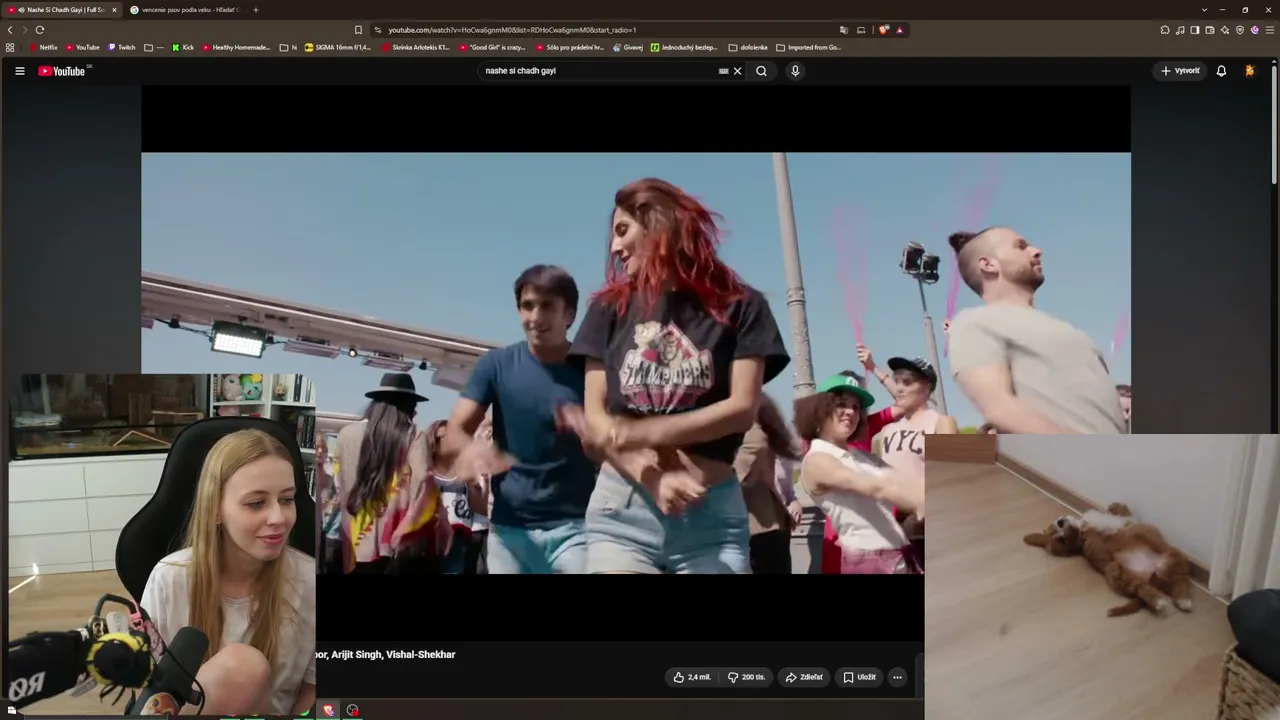
Task: Open the Giveaway bookmark
Action: tap(628, 47)
